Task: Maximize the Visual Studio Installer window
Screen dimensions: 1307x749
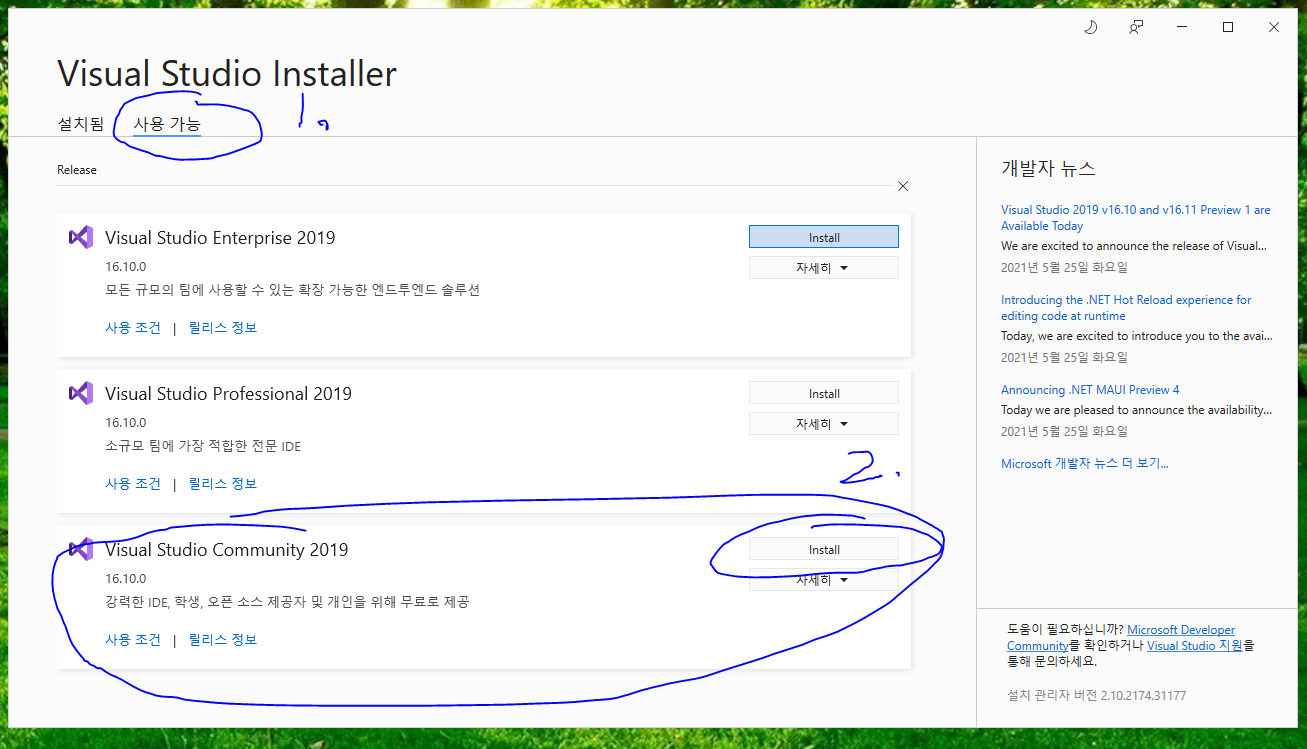Action: (x=1228, y=27)
